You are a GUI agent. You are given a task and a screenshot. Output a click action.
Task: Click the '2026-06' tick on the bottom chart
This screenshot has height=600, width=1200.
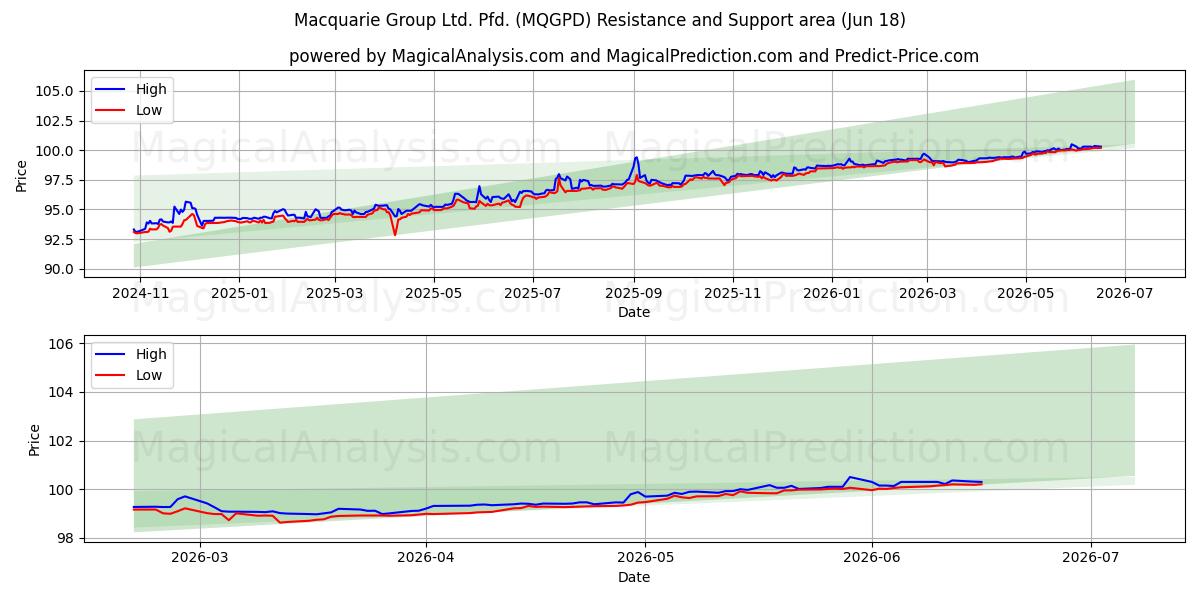[872, 559]
